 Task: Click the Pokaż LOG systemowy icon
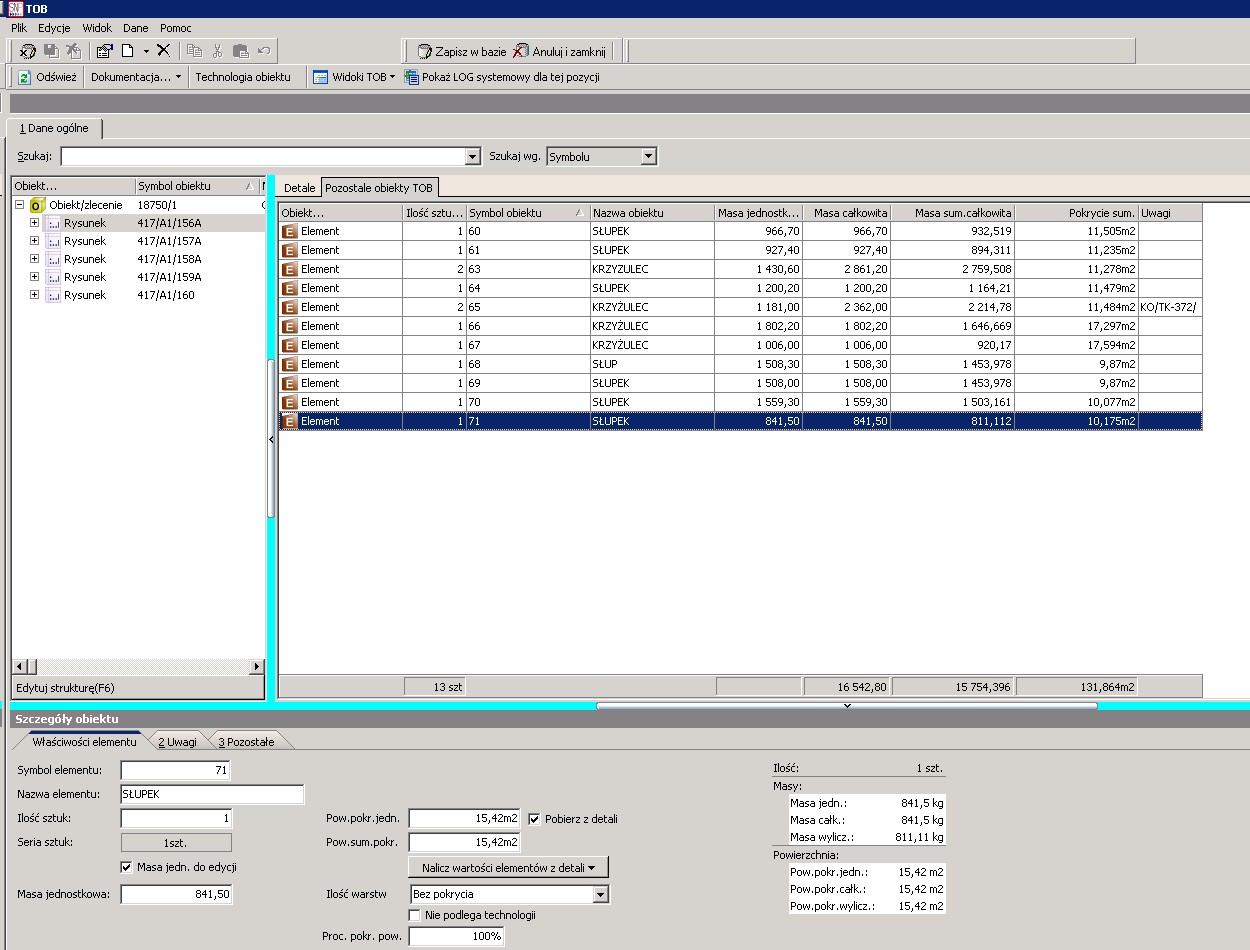click(x=411, y=77)
